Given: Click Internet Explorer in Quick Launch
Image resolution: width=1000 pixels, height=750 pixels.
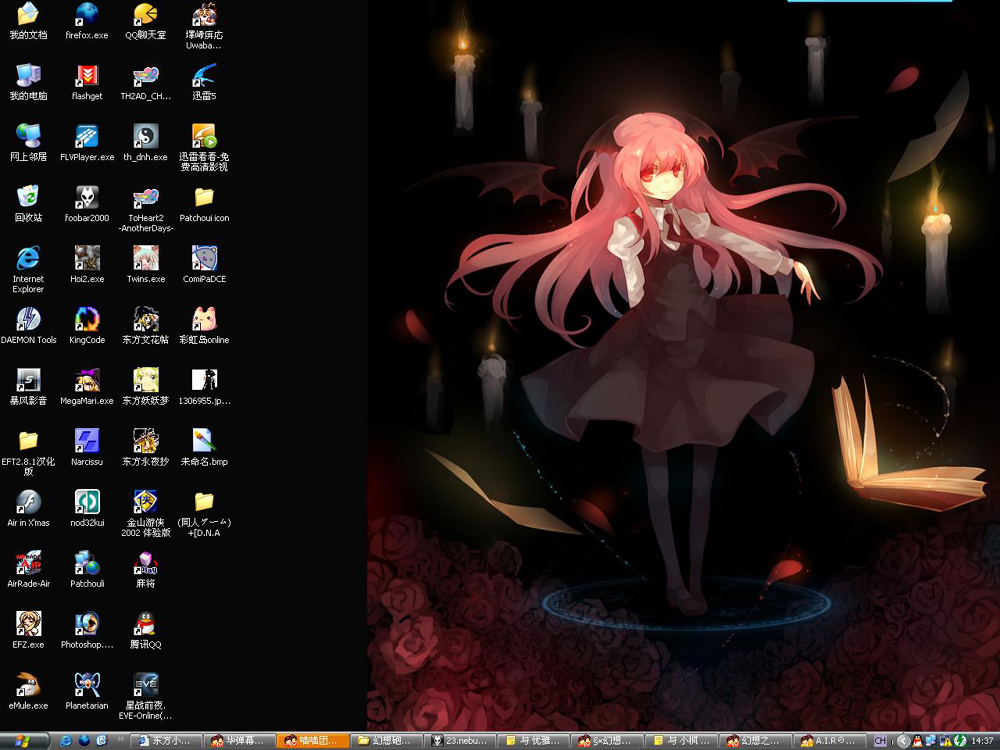Looking at the screenshot, I should [66, 741].
